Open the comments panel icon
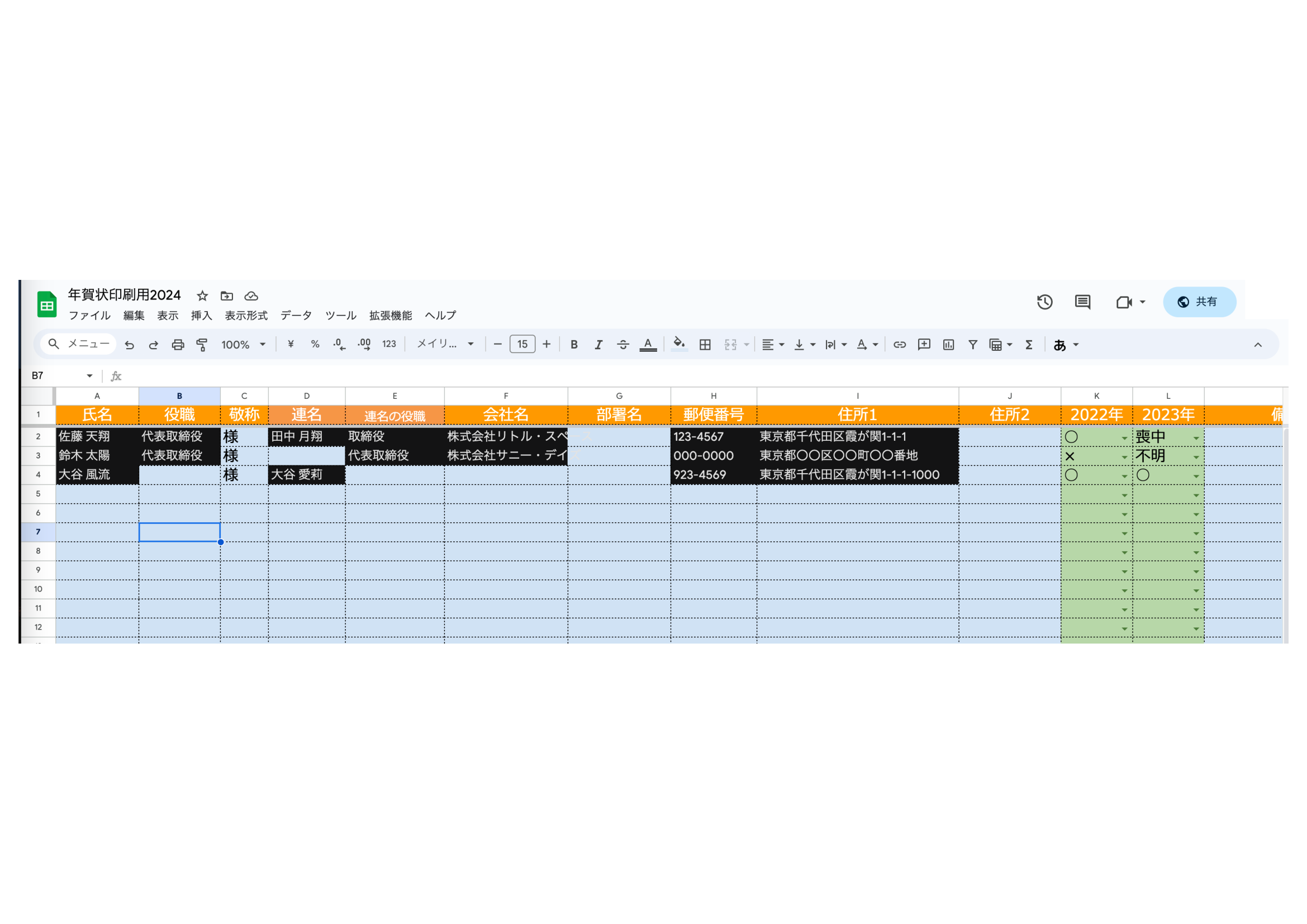 point(1082,302)
